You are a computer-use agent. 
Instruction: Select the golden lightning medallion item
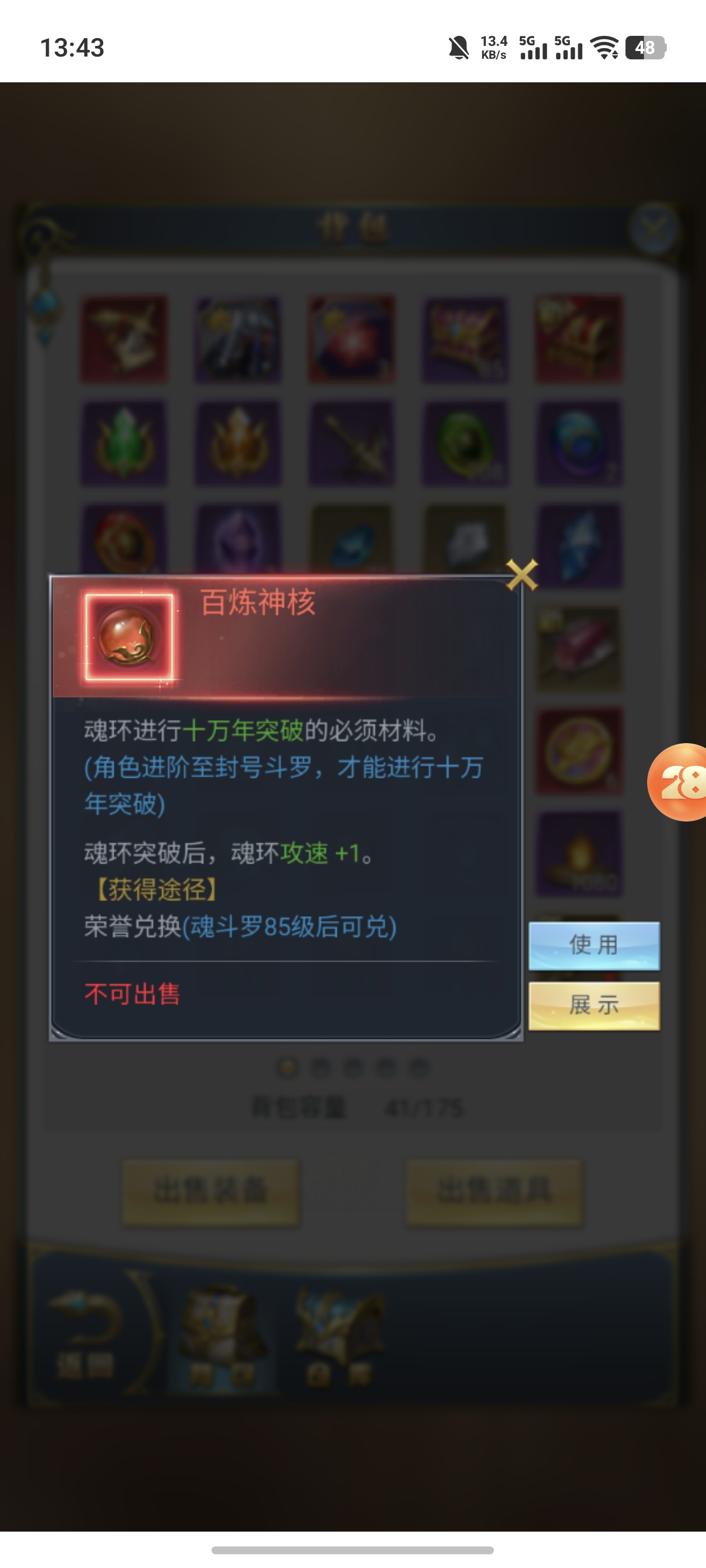(579, 751)
